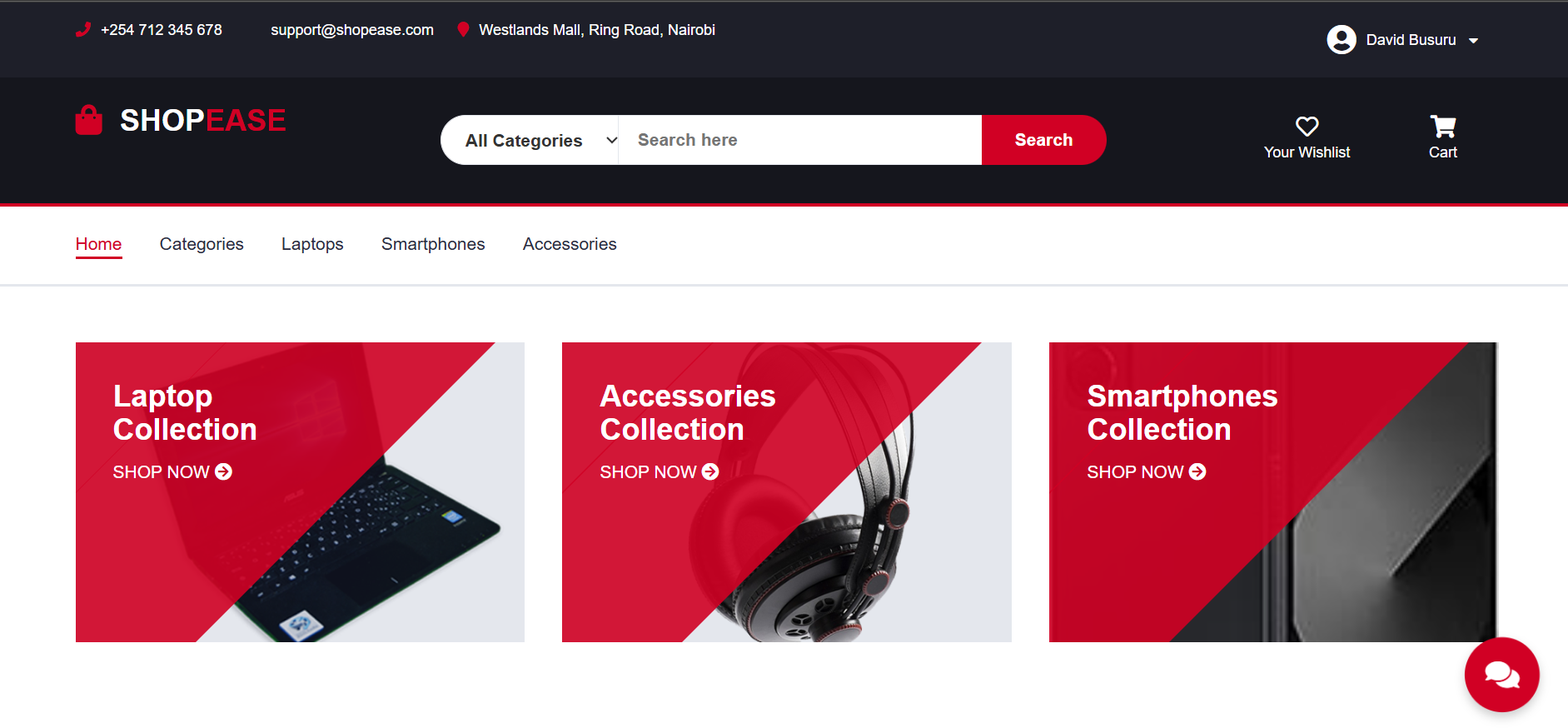Screen dimensions: 1568x728
Task: Go to the Home nav tab
Action: (x=98, y=244)
